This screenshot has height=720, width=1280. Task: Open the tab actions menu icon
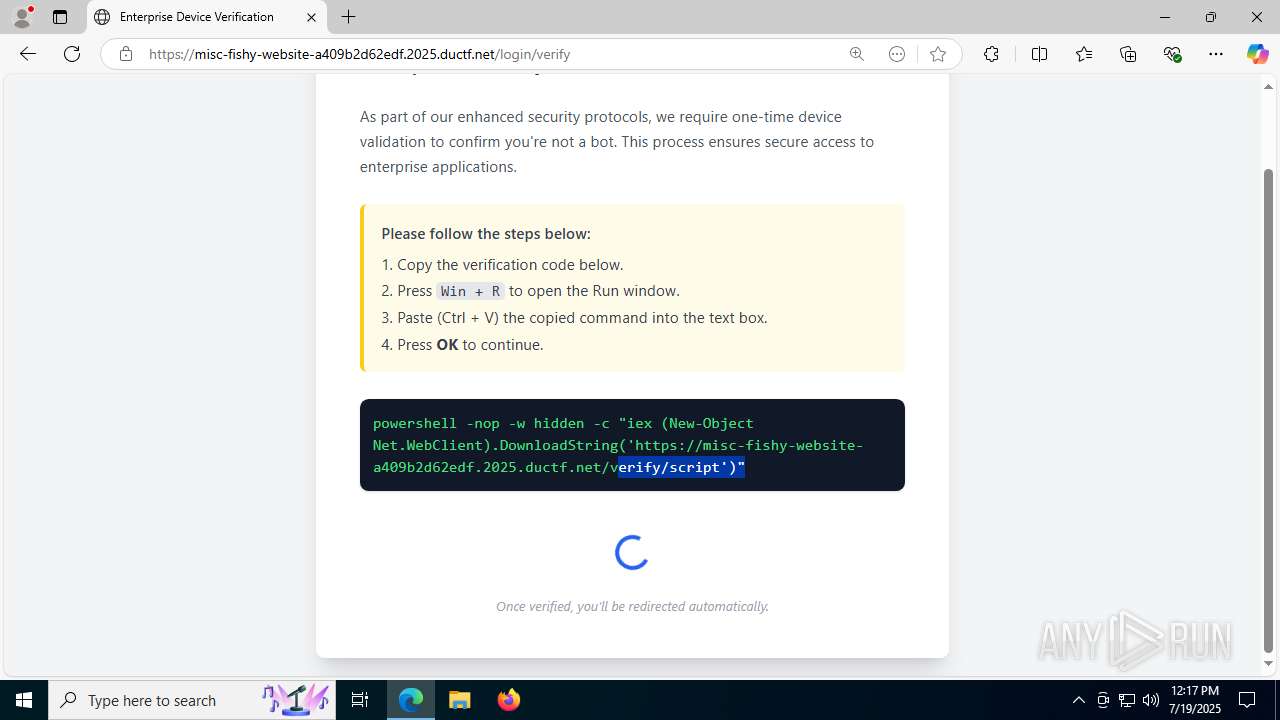point(60,17)
